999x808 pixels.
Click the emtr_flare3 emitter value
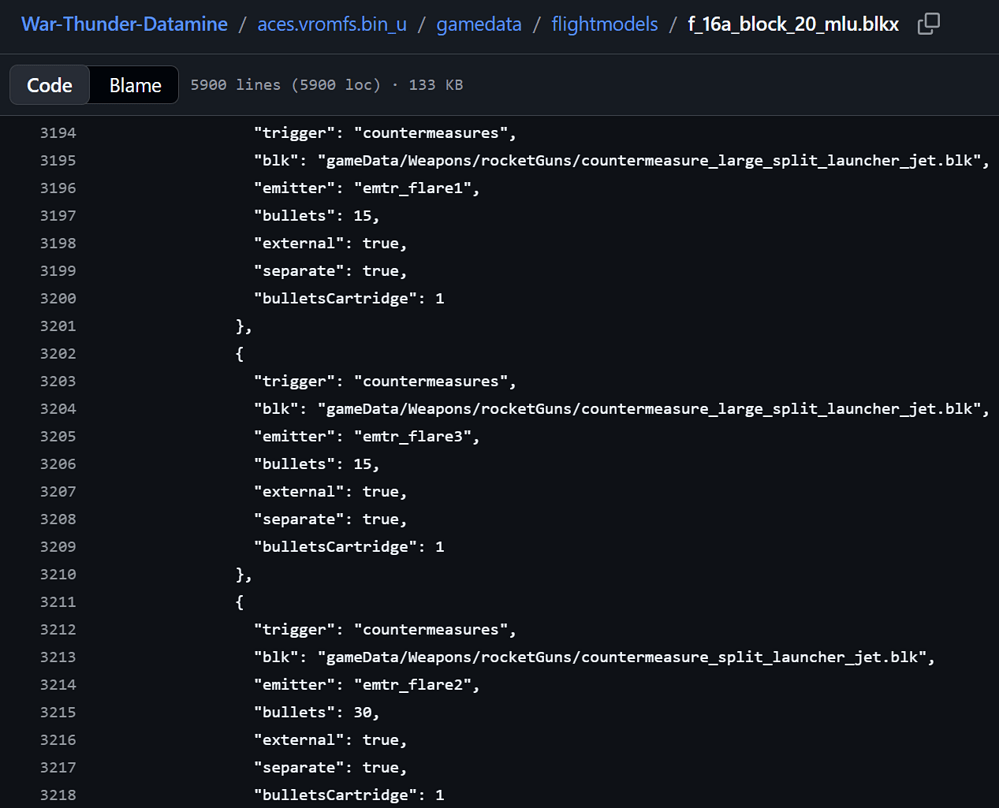click(x=412, y=436)
